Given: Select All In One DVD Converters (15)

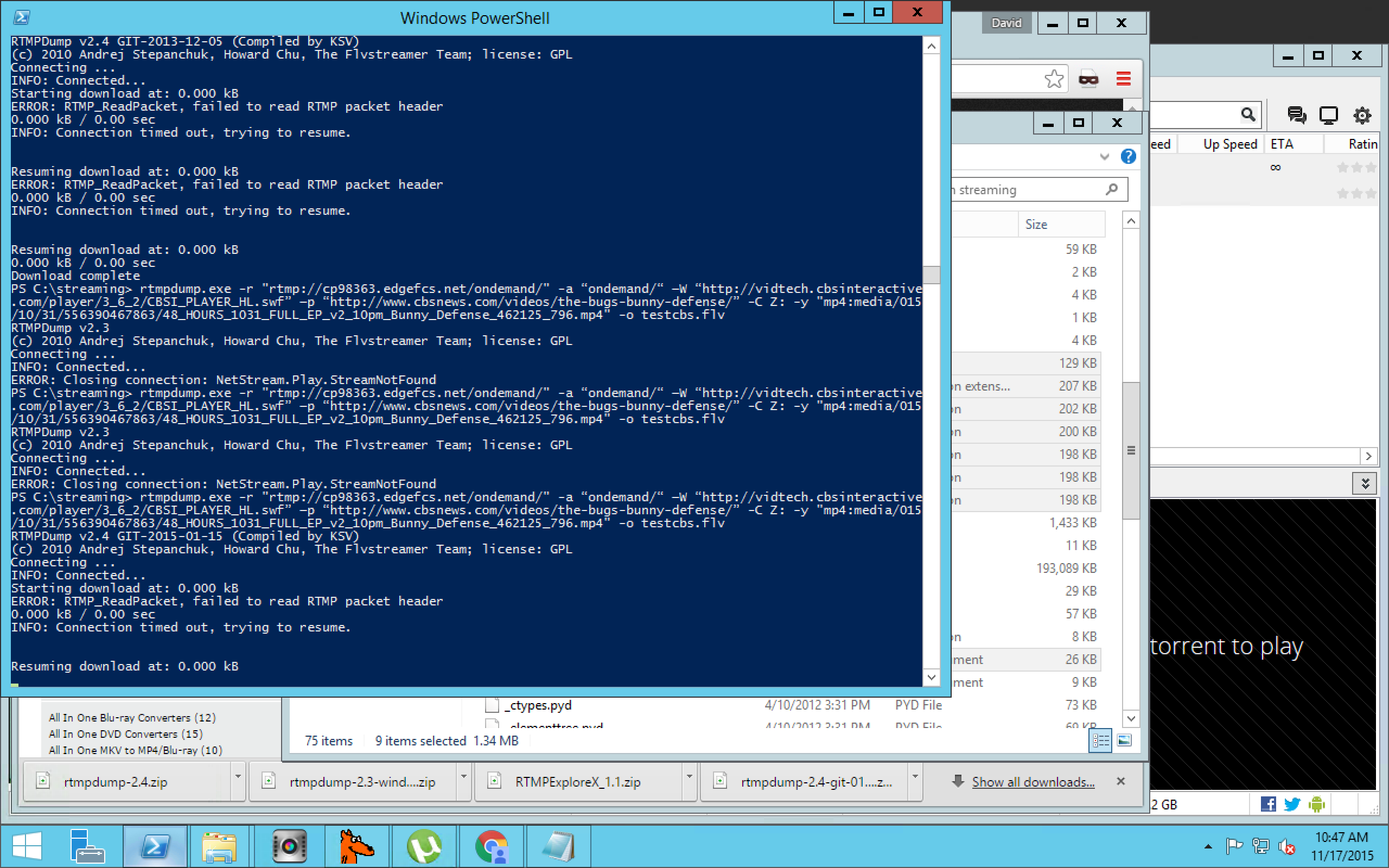Looking at the screenshot, I should [x=126, y=733].
